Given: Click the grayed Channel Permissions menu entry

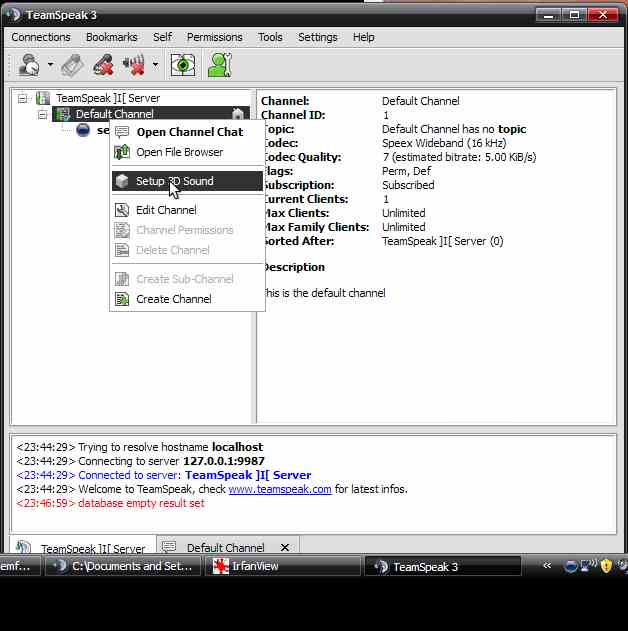Looking at the screenshot, I should [x=187, y=230].
